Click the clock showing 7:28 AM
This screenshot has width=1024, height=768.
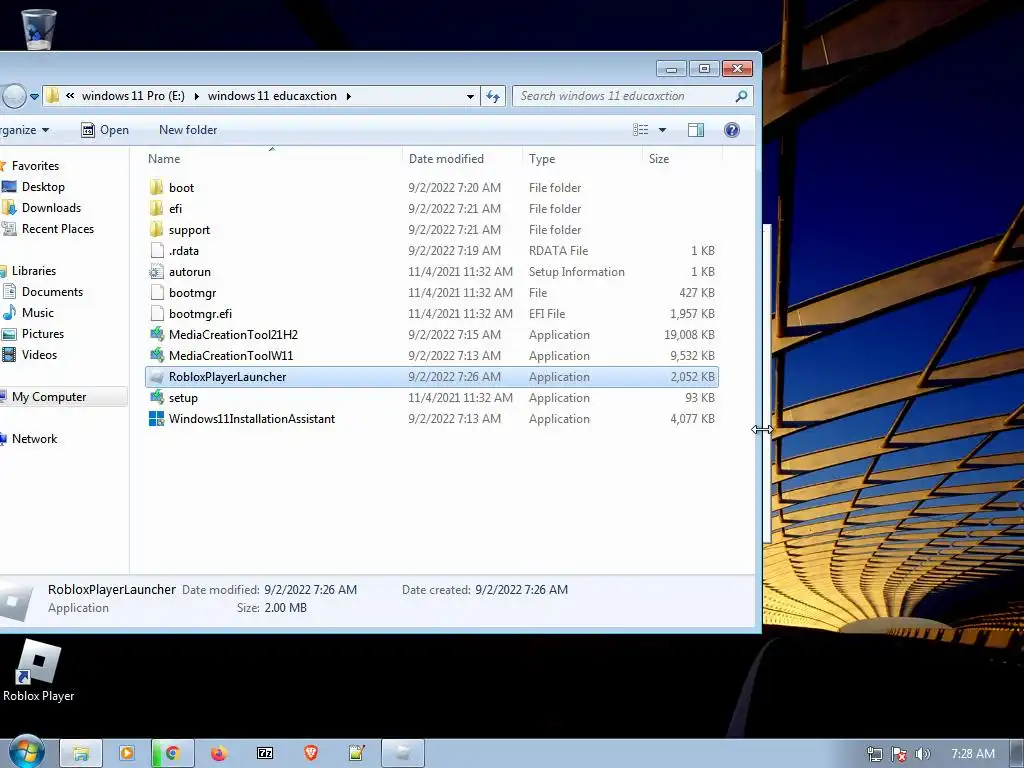point(972,754)
